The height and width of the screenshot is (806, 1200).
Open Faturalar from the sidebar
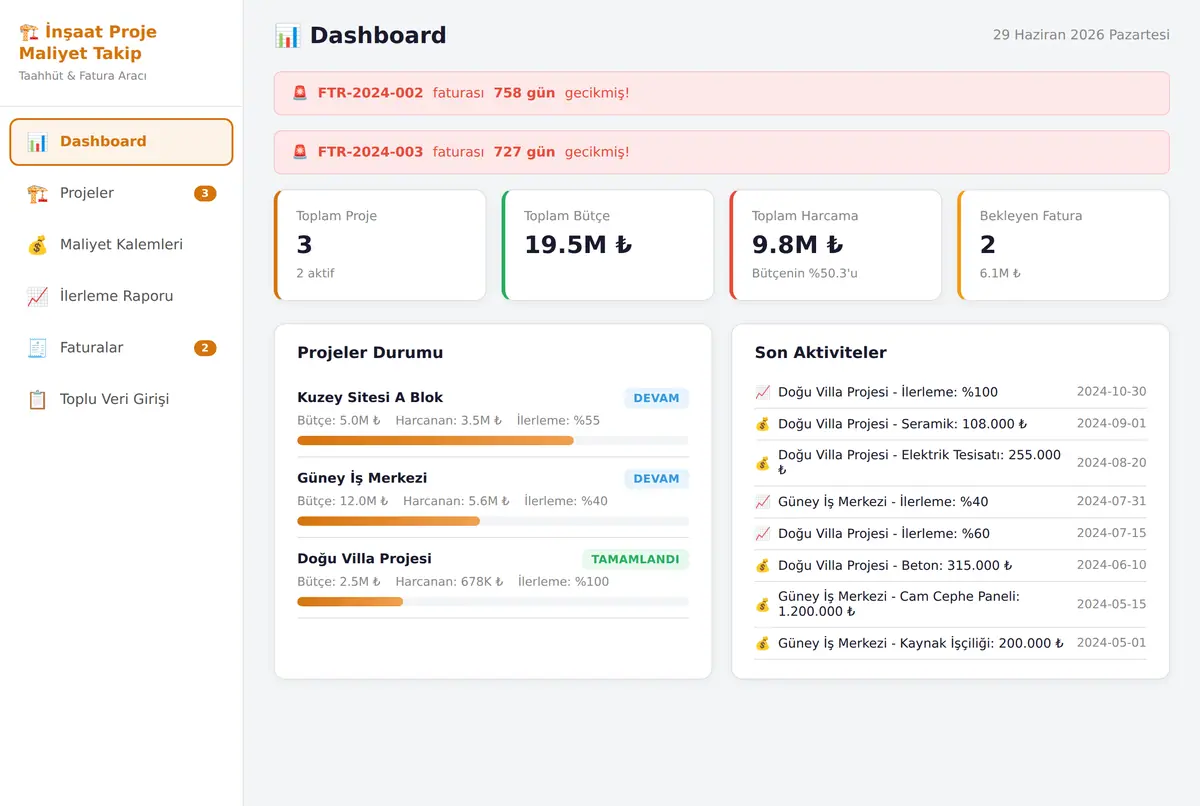click(121, 348)
